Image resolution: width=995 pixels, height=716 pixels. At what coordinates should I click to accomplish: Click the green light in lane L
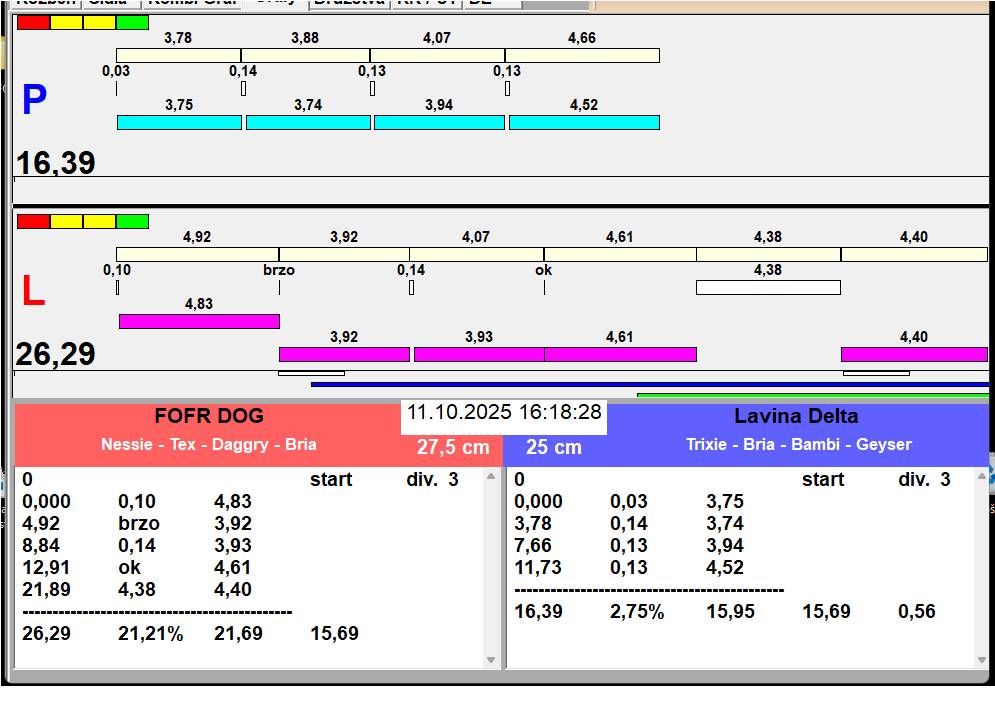pyautogui.click(x=132, y=221)
